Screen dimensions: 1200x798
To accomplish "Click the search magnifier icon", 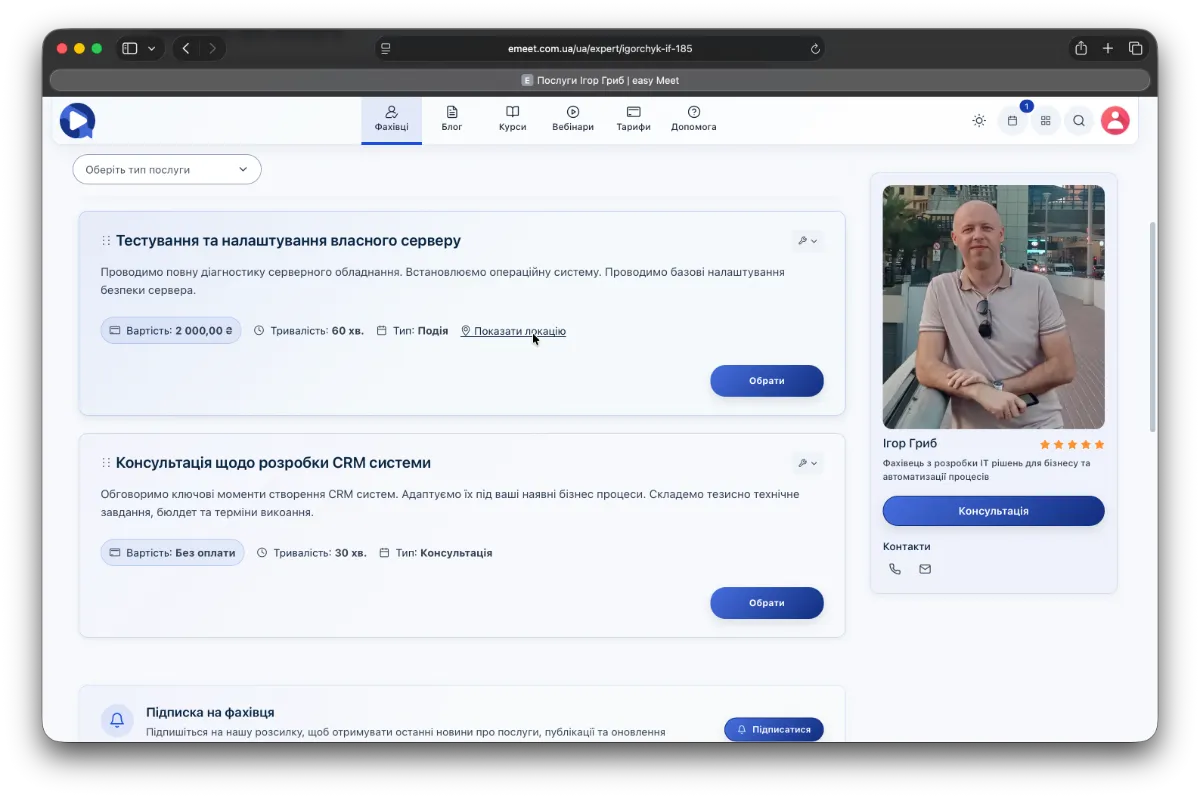I will [1079, 121].
